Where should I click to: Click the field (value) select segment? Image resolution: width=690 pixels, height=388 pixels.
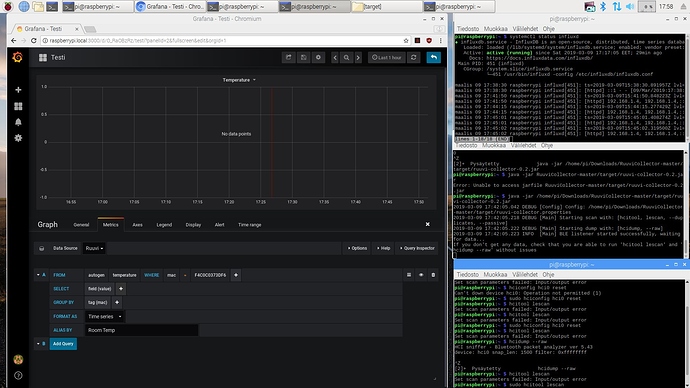[99, 289]
